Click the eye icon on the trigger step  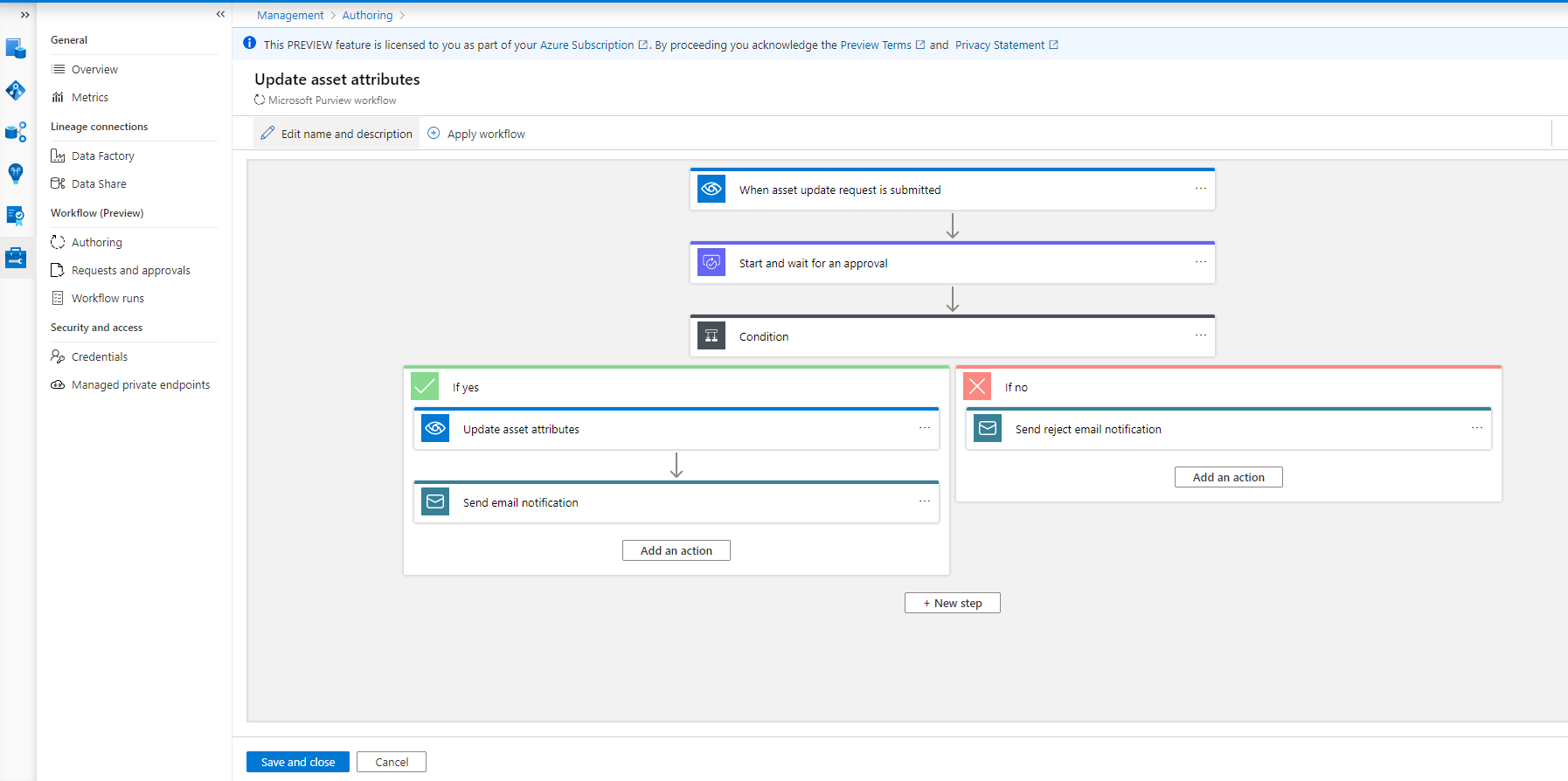pos(711,189)
